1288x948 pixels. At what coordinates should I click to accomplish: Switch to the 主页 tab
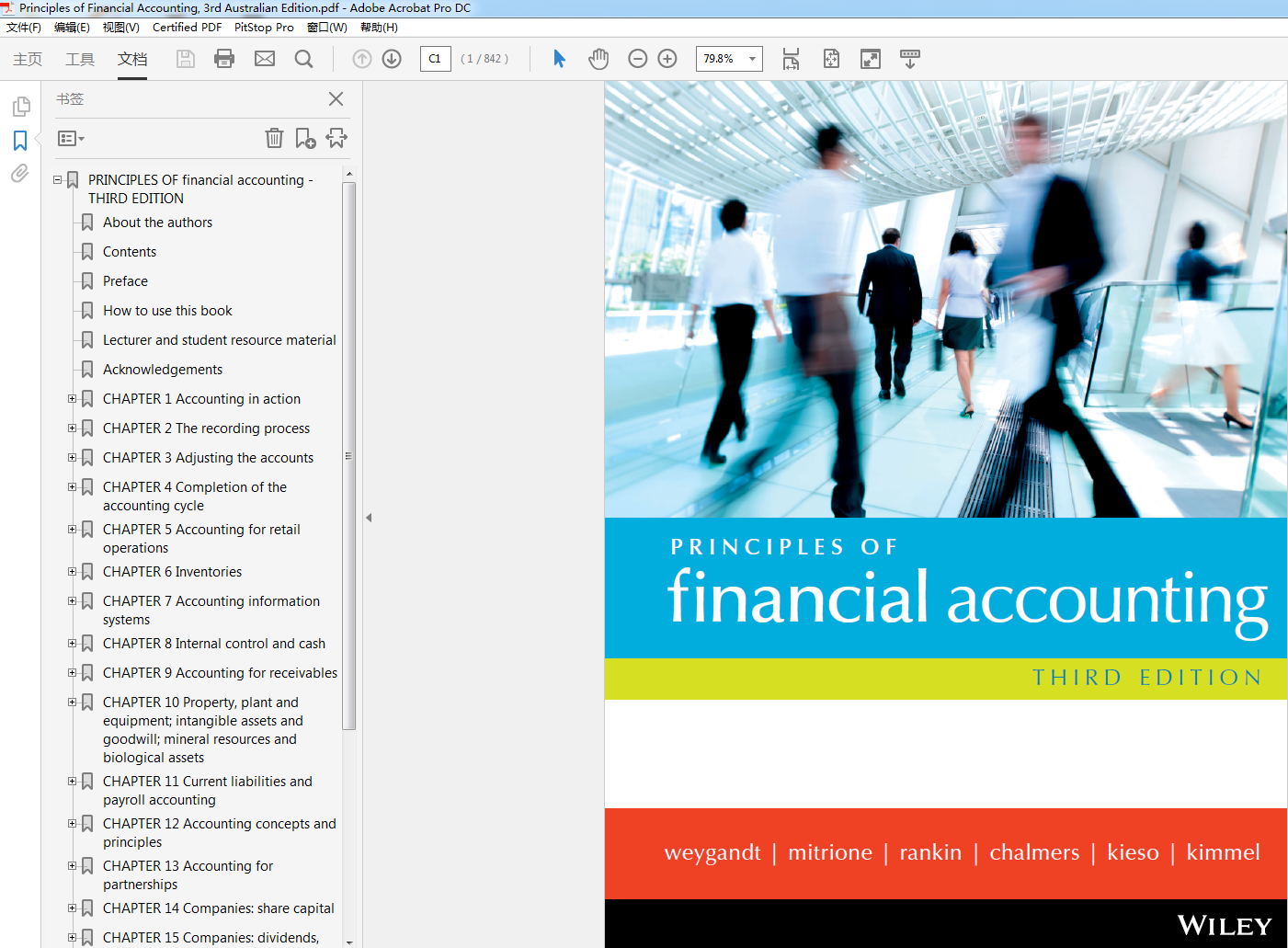28,59
